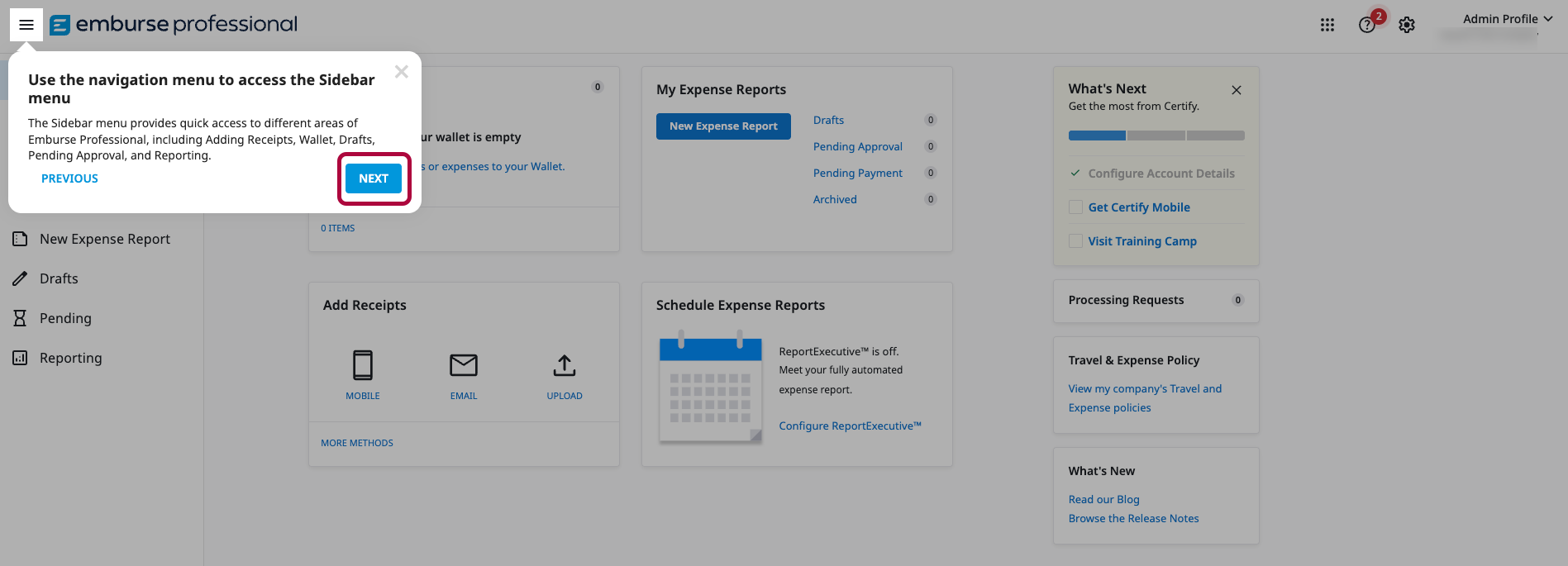Open the Pending Approval link
Screen dimensions: 1568x566
pyautogui.click(x=857, y=146)
